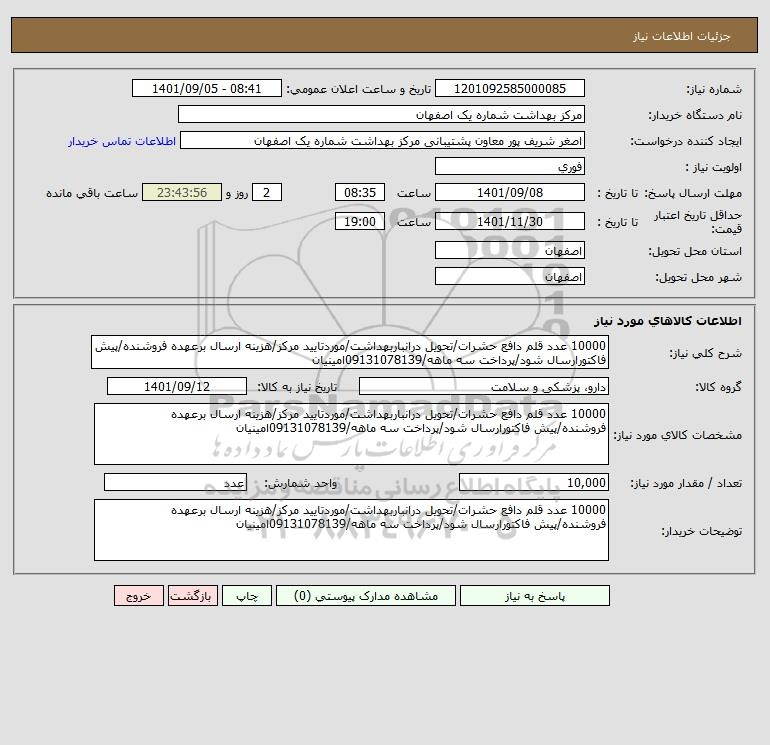Click the price validity date 1401/11/30
This screenshot has height=745, width=770.
[510, 221]
